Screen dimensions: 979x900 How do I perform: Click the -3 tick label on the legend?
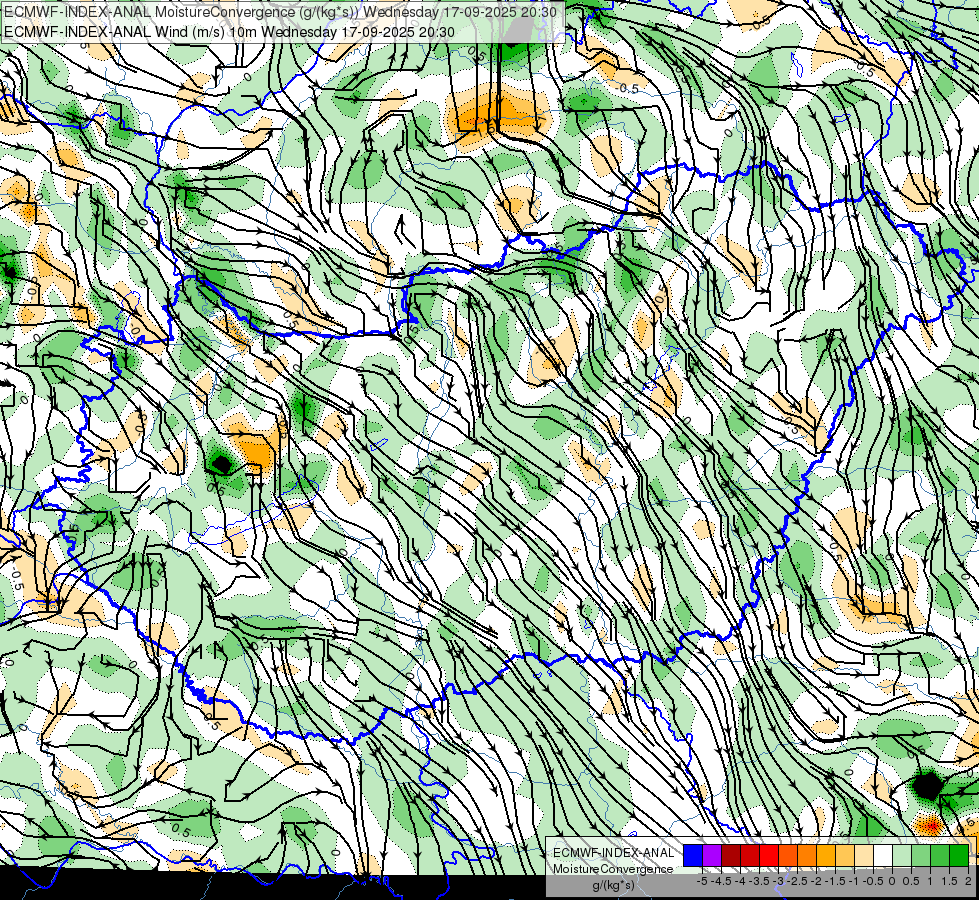779,881
